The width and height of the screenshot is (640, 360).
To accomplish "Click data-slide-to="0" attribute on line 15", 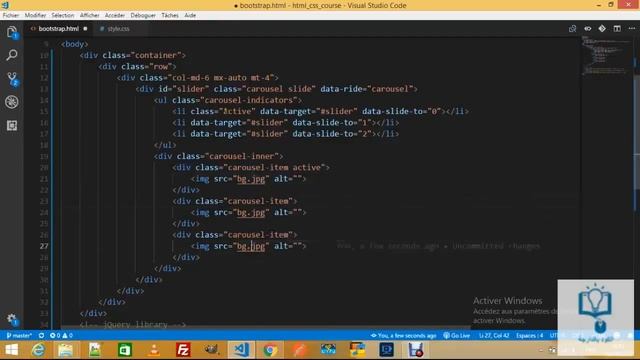I will [402, 111].
